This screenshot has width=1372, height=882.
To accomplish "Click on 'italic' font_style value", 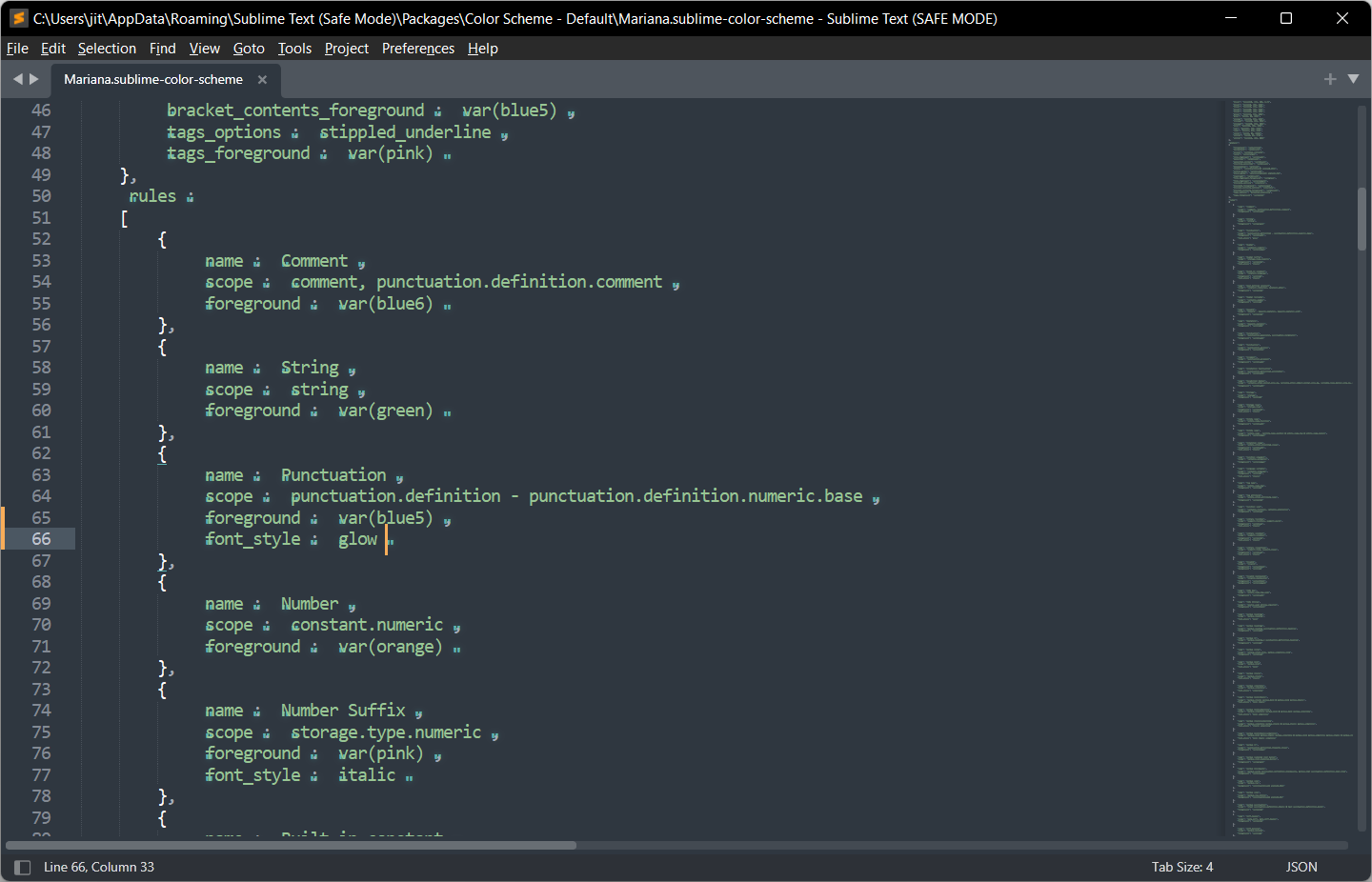I will tap(367, 775).
